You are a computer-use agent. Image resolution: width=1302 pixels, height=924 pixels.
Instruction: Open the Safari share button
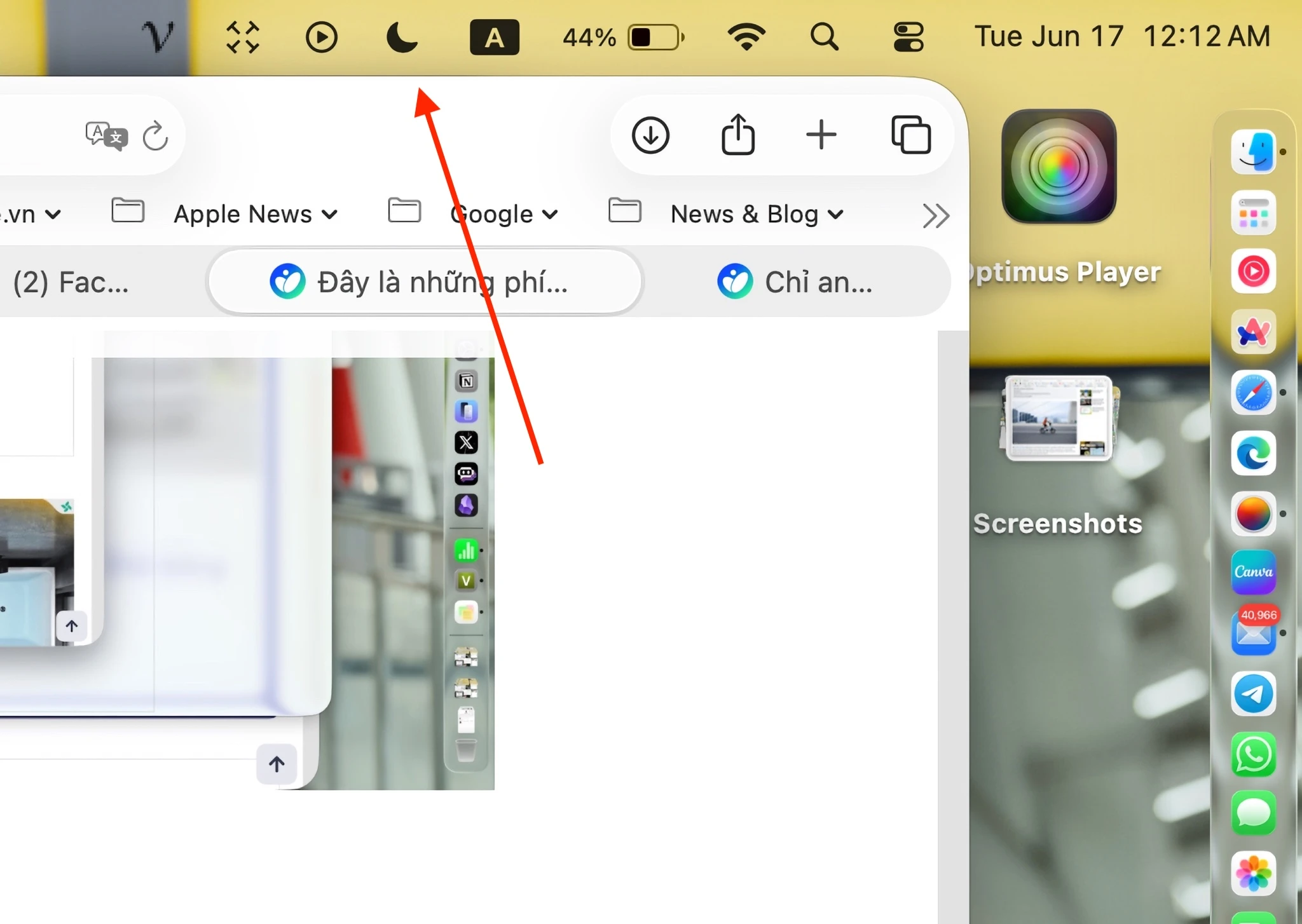738,134
